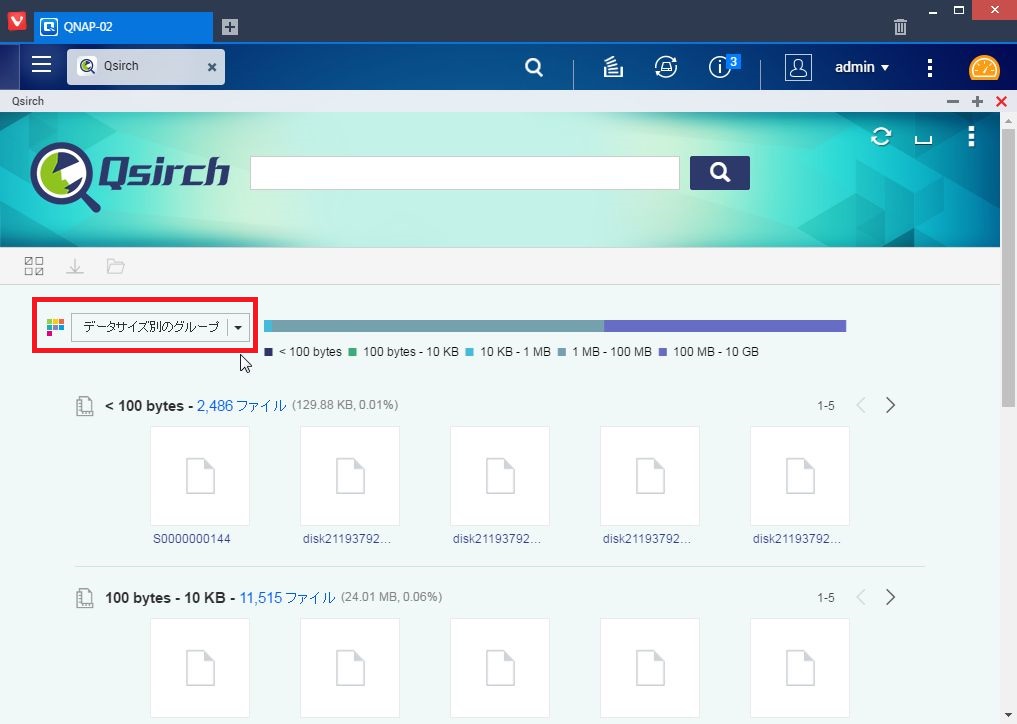Open the admin account dropdown
1017x724 pixels.
pyautogui.click(x=861, y=67)
